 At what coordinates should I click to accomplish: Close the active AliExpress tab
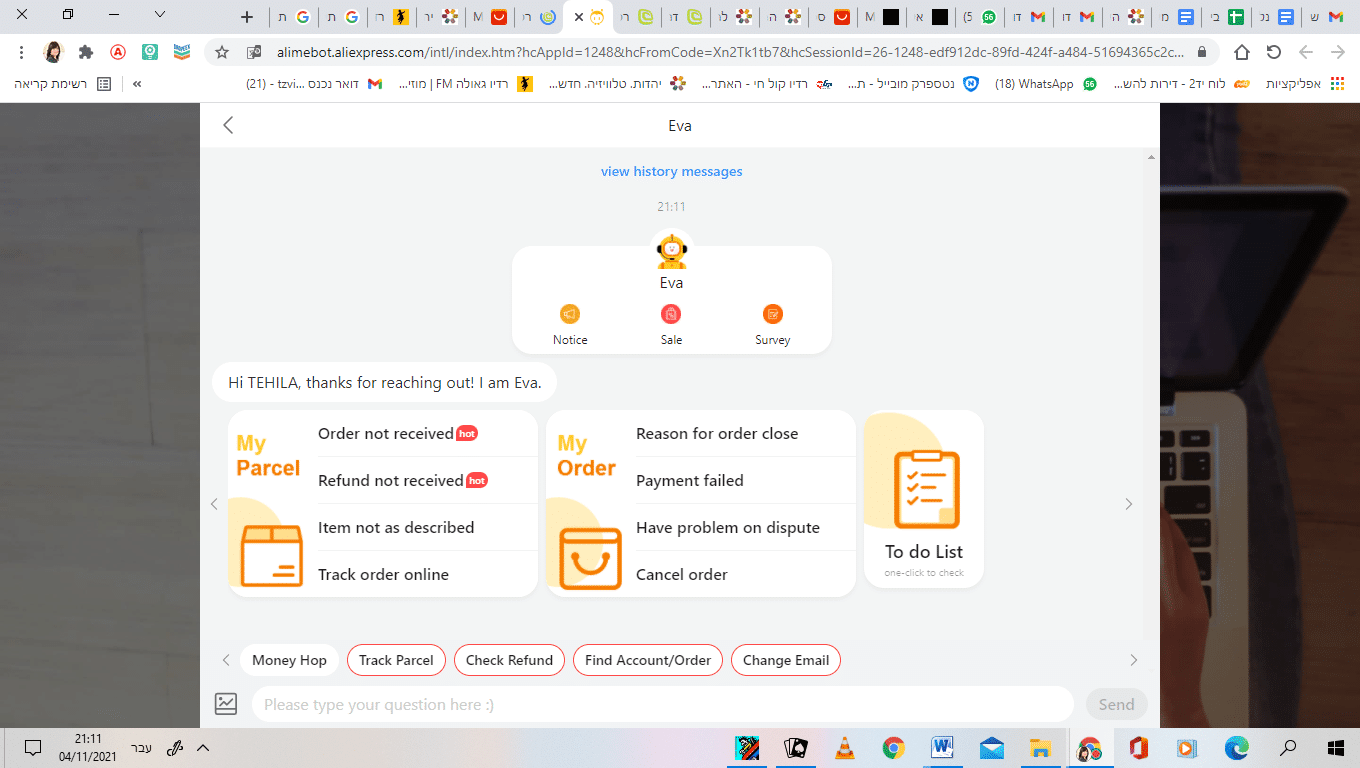578,17
